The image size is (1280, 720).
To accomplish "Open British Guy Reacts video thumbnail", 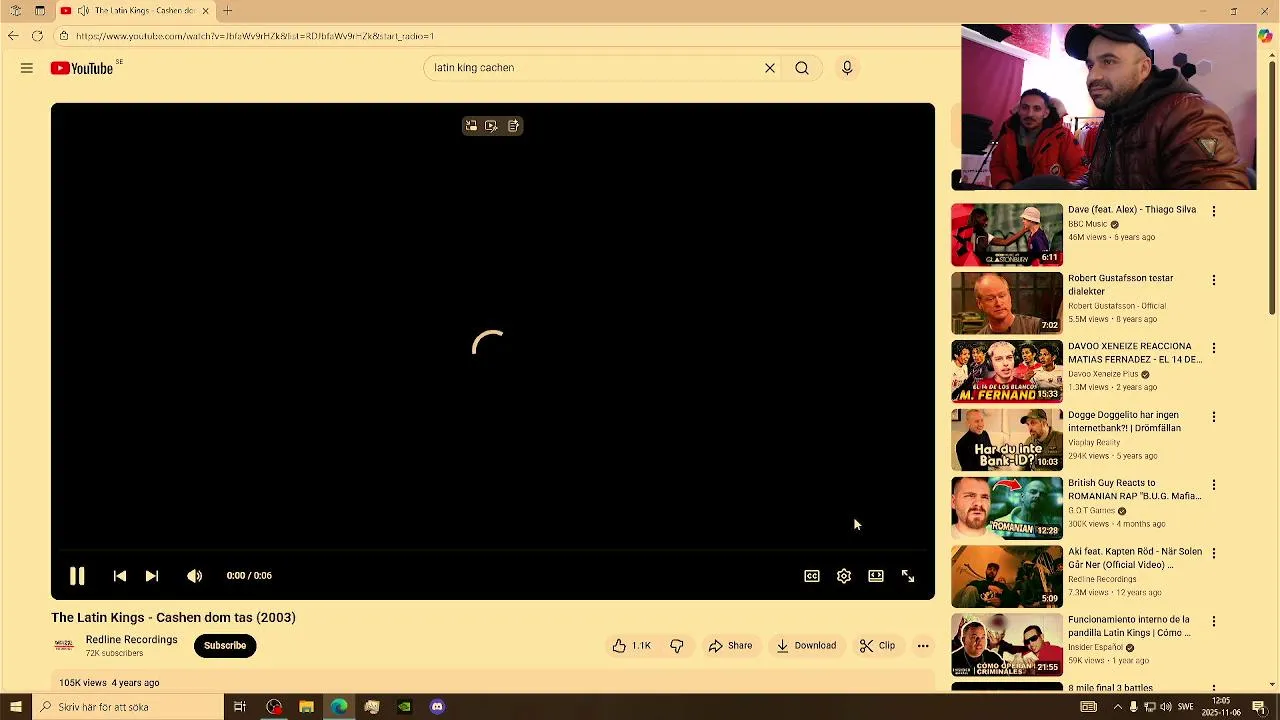I will [1007, 508].
